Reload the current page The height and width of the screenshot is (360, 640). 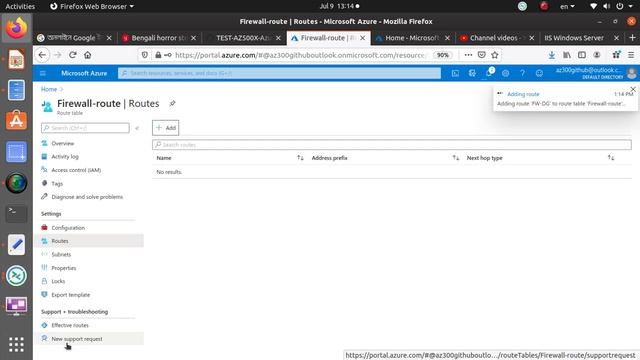pos(73,55)
